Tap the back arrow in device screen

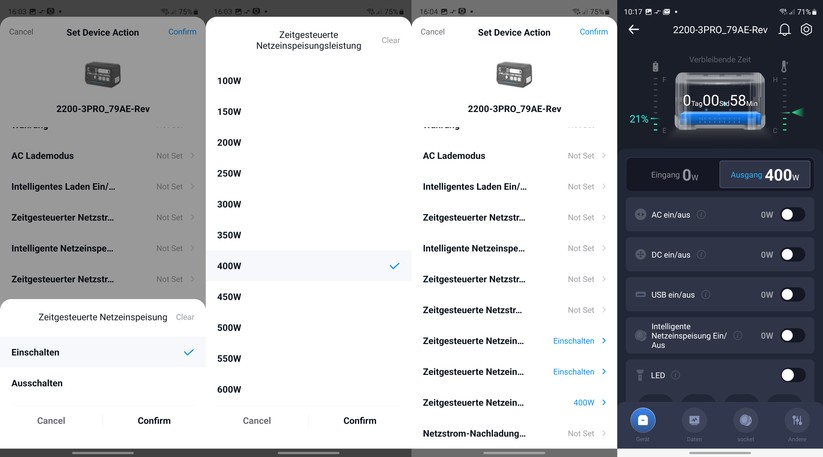click(x=633, y=30)
